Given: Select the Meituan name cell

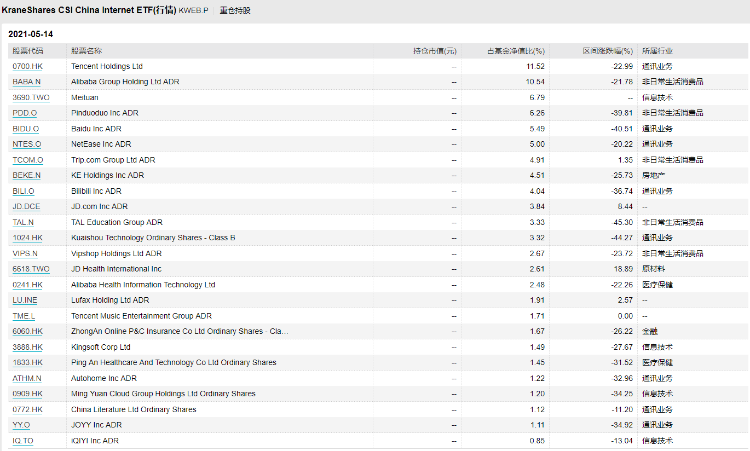Looking at the screenshot, I should 85,98.
